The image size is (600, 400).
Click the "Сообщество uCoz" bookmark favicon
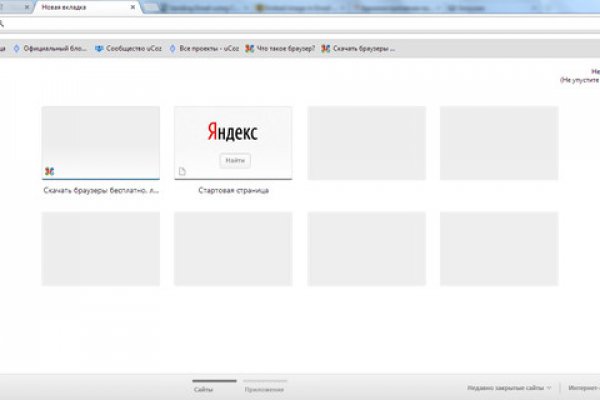[100, 47]
